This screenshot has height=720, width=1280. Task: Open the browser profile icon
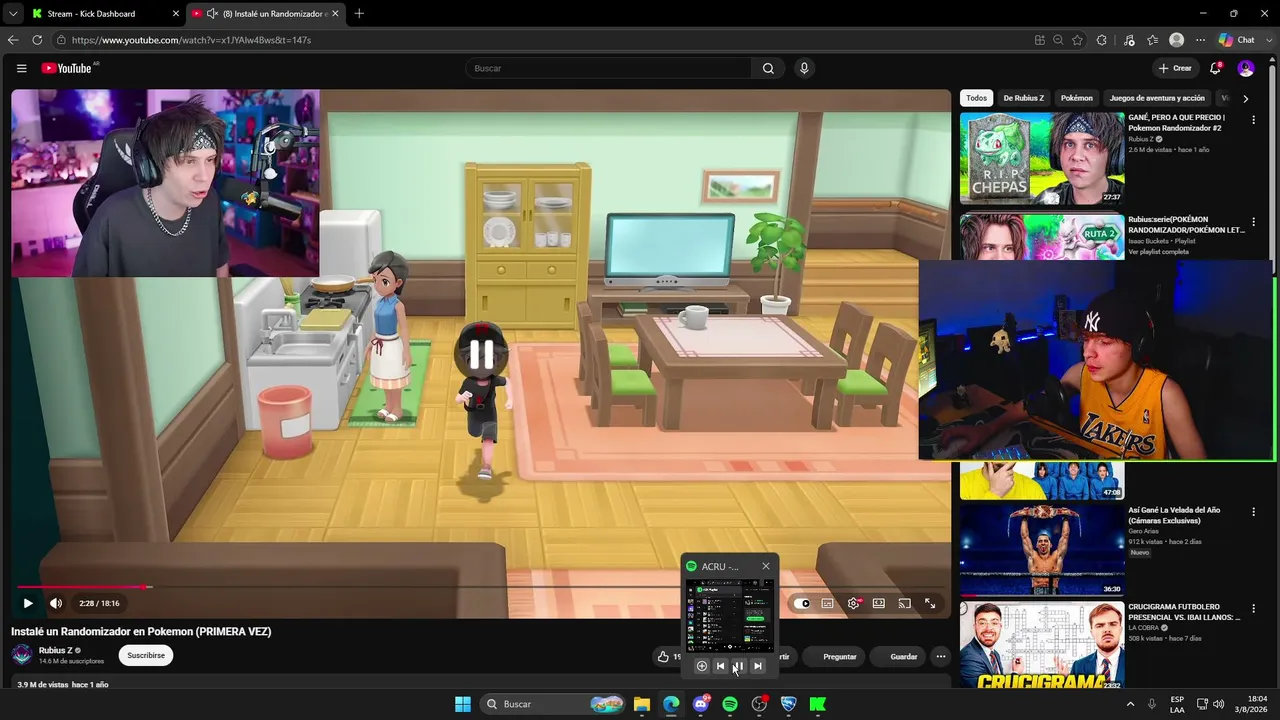(x=1177, y=40)
